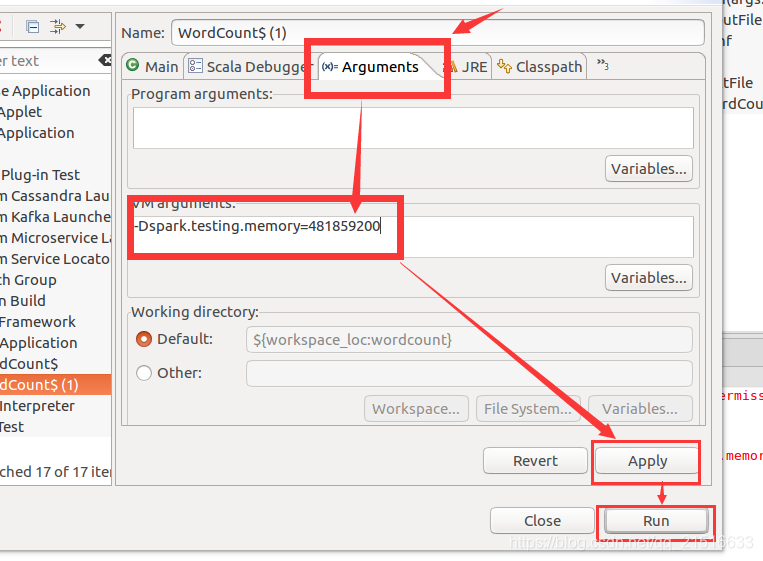Click the VM arguments text area

[413, 236]
